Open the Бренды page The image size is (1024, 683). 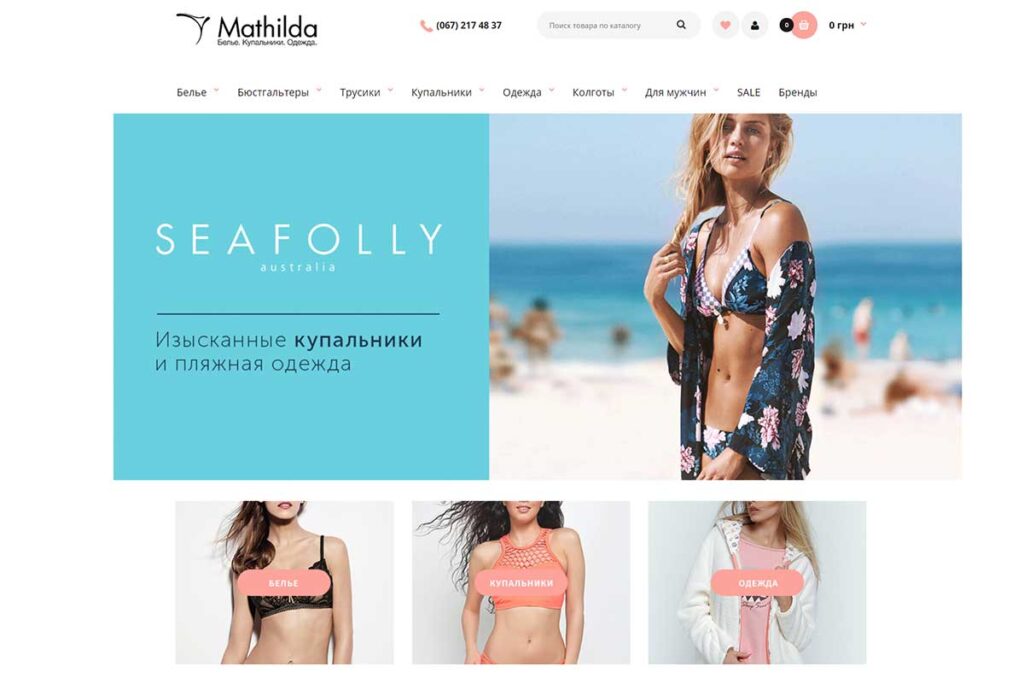(797, 93)
